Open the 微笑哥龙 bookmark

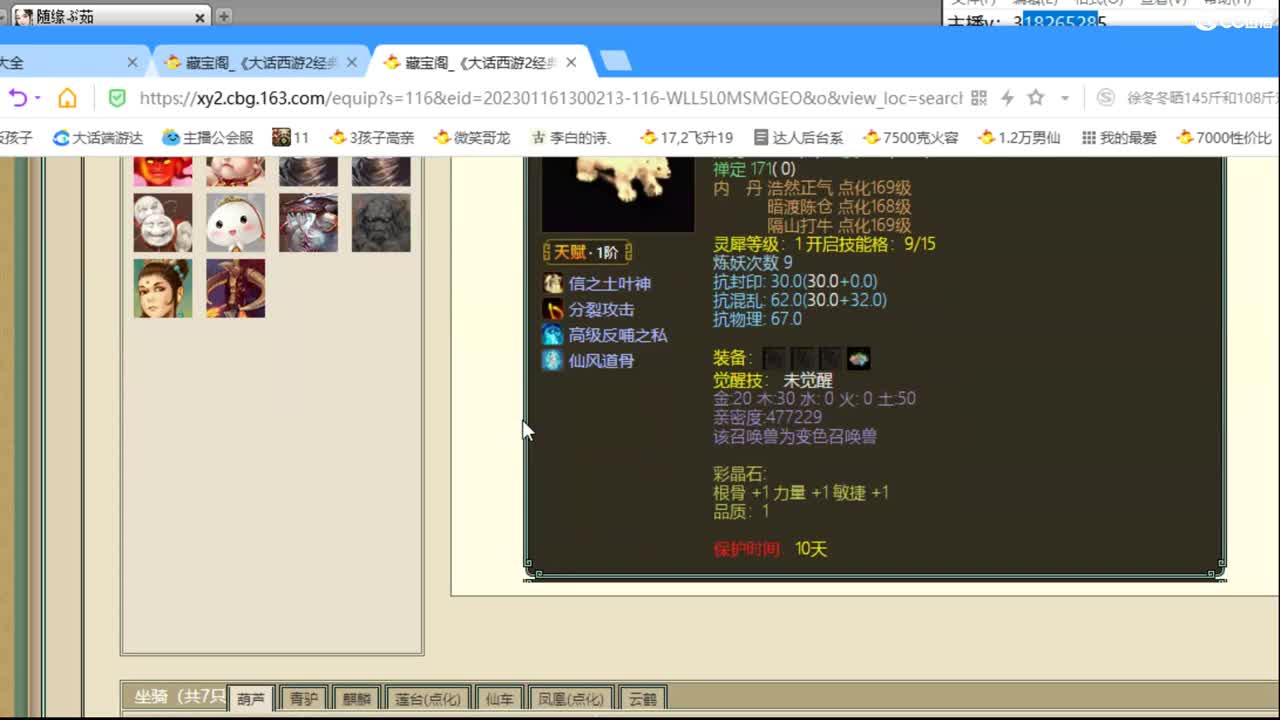click(472, 137)
